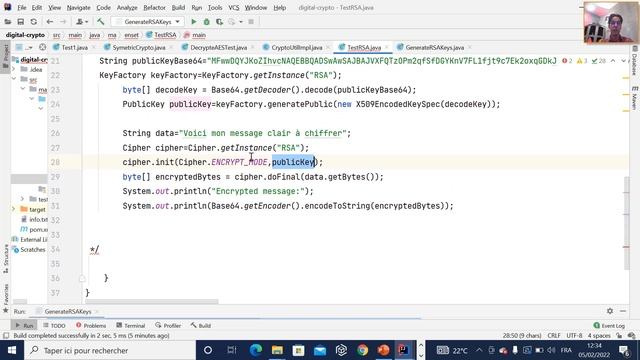Image resolution: width=640 pixels, height=360 pixels.
Task: Toggle the Maven tool window stripe button
Action: [x=635, y=98]
